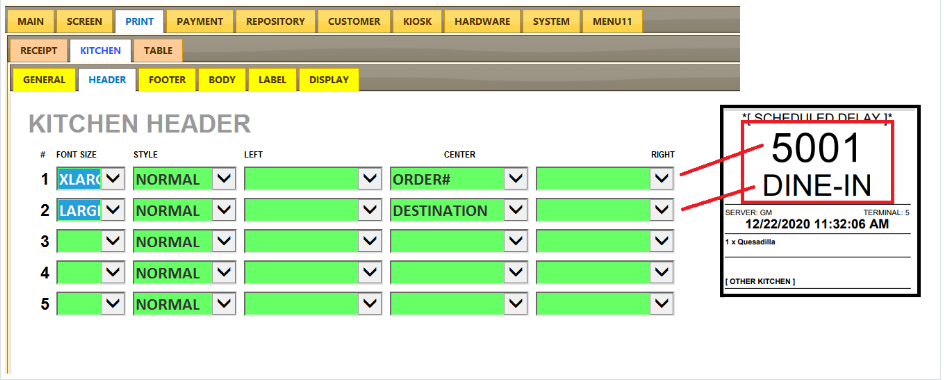Open the PAYMENT tab
Screen dimensions: 944x380
[x=200, y=22]
